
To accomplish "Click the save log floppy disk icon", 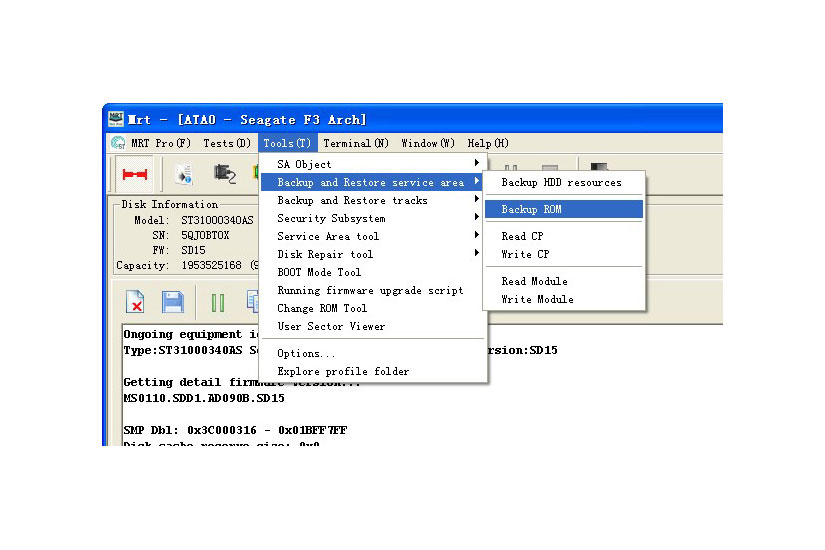I will [173, 302].
